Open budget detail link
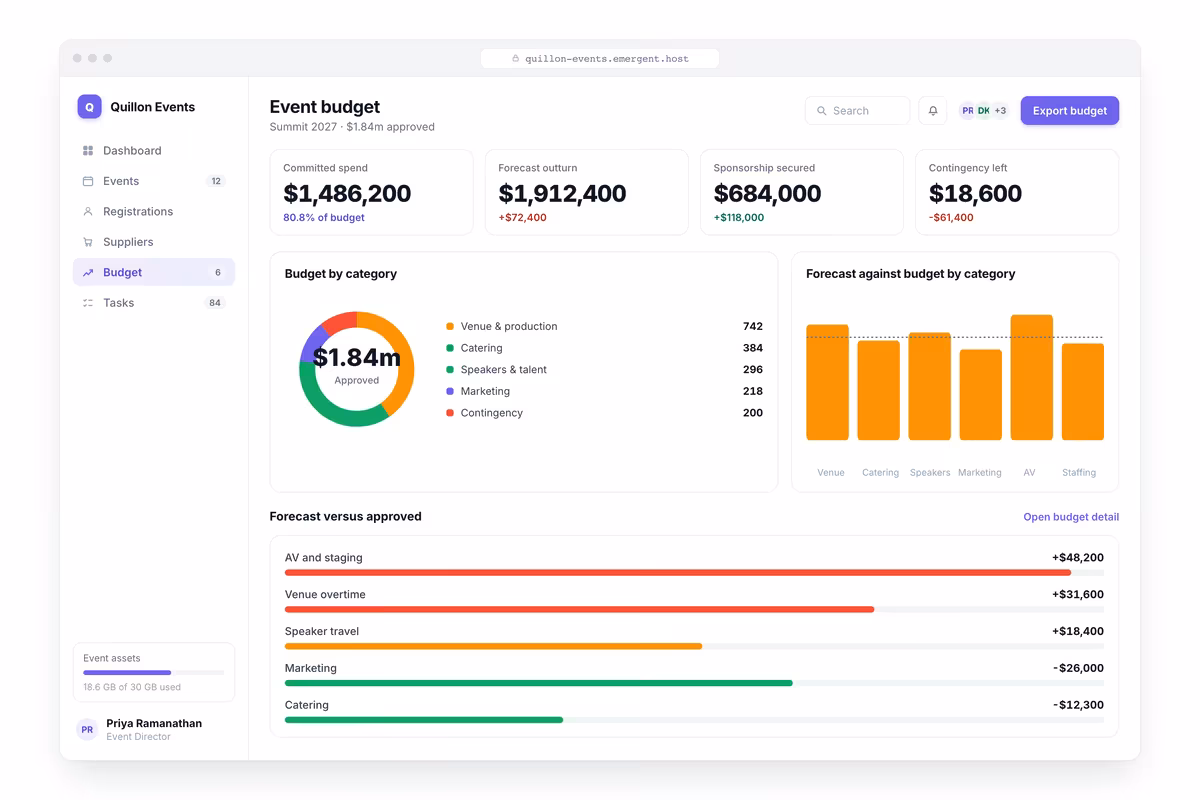 1071,517
